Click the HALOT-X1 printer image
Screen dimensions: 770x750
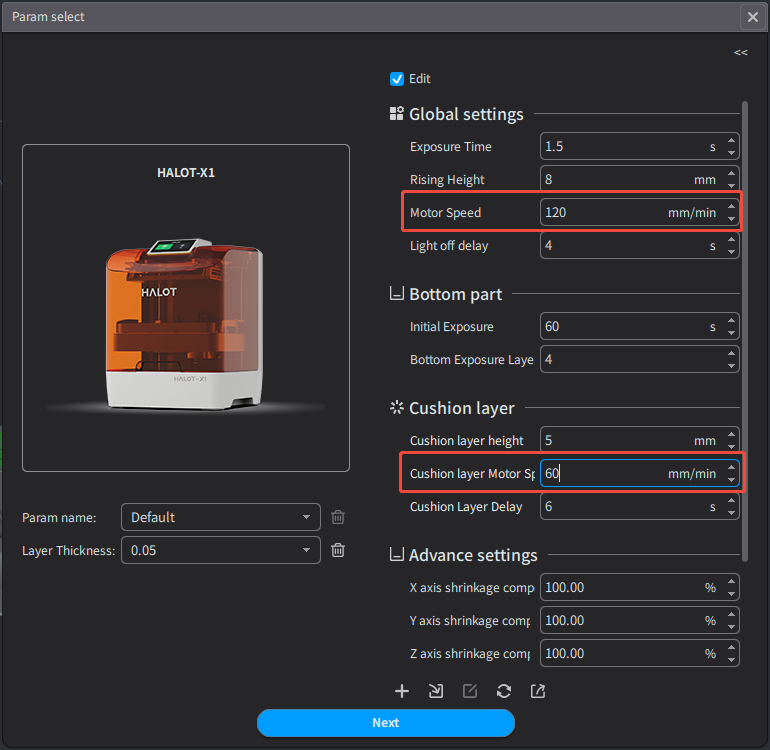tap(186, 320)
